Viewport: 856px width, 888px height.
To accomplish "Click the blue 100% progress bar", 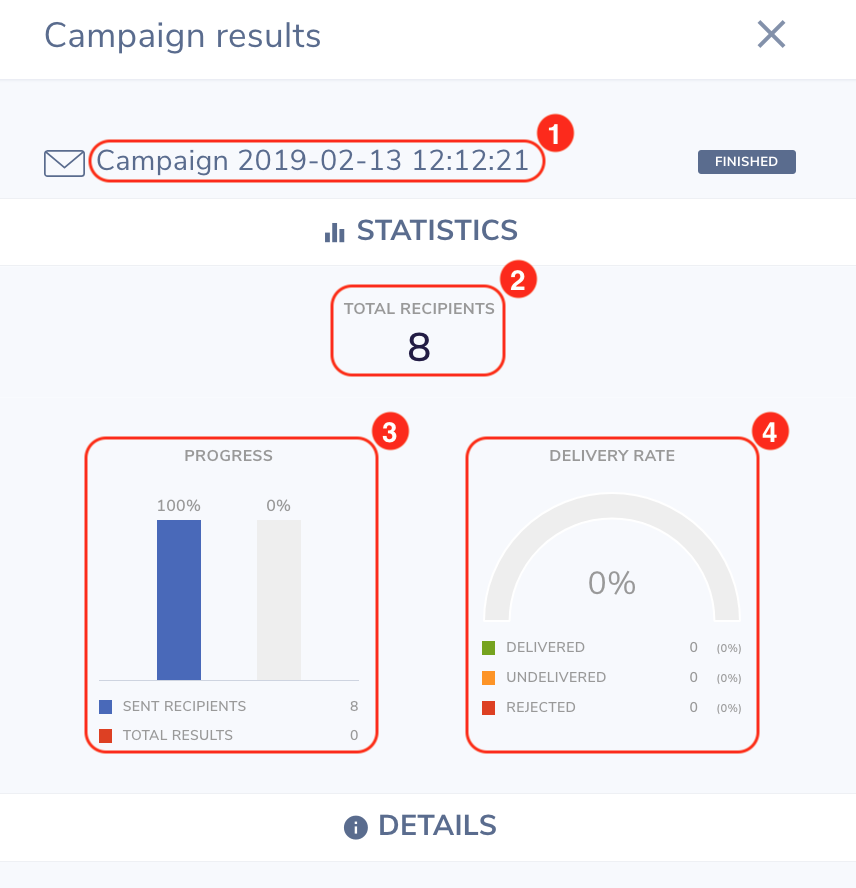I will tap(179, 600).
